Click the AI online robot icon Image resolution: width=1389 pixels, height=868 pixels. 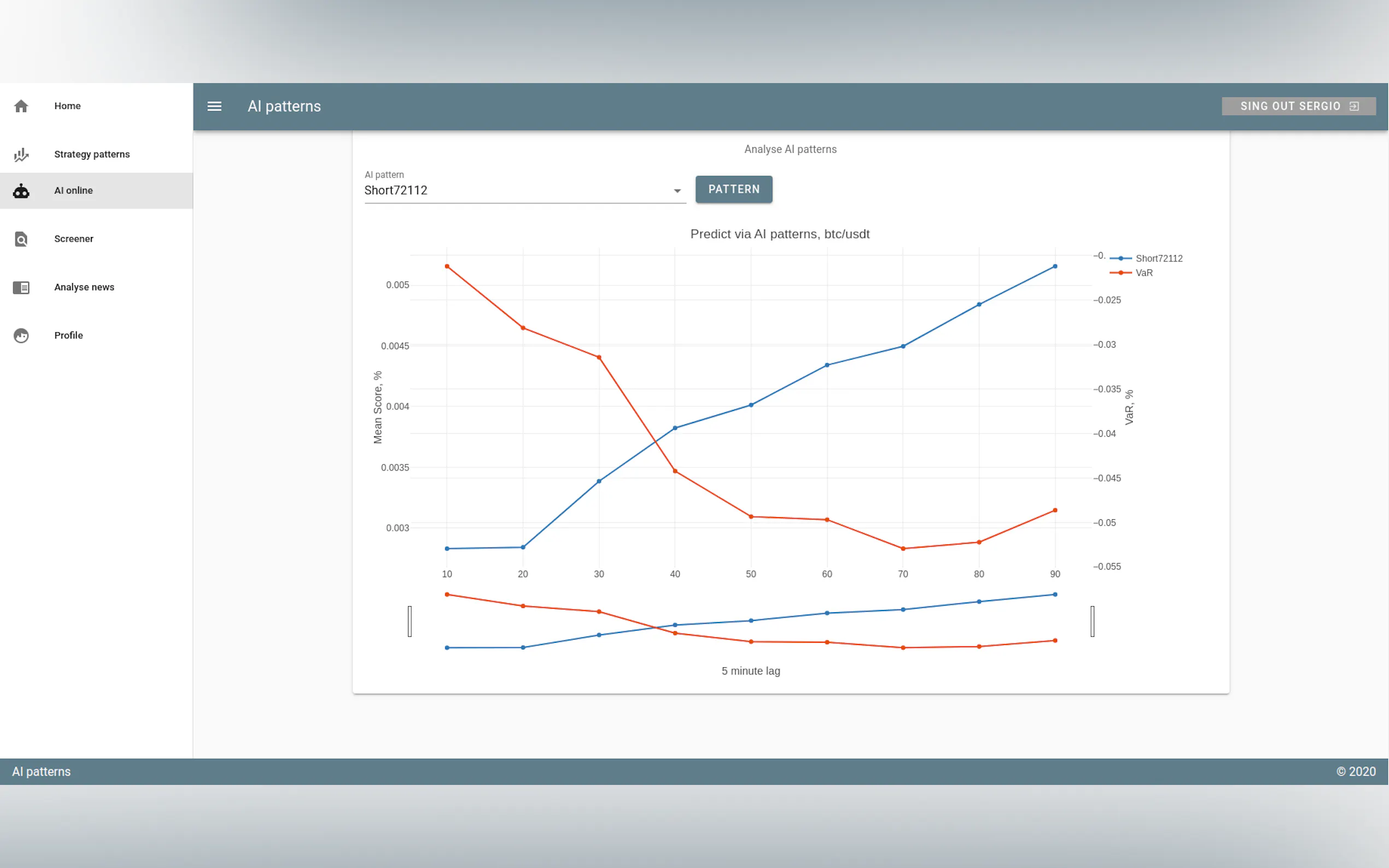pyautogui.click(x=21, y=191)
